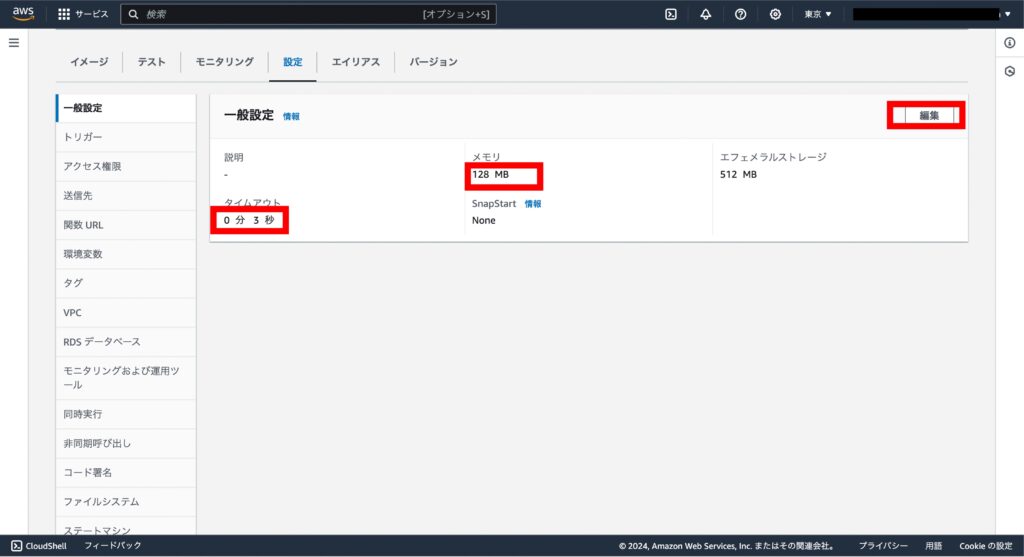Open the CloudShell icon in top bar
Screen dimensions: 1024x557
tap(671, 14)
